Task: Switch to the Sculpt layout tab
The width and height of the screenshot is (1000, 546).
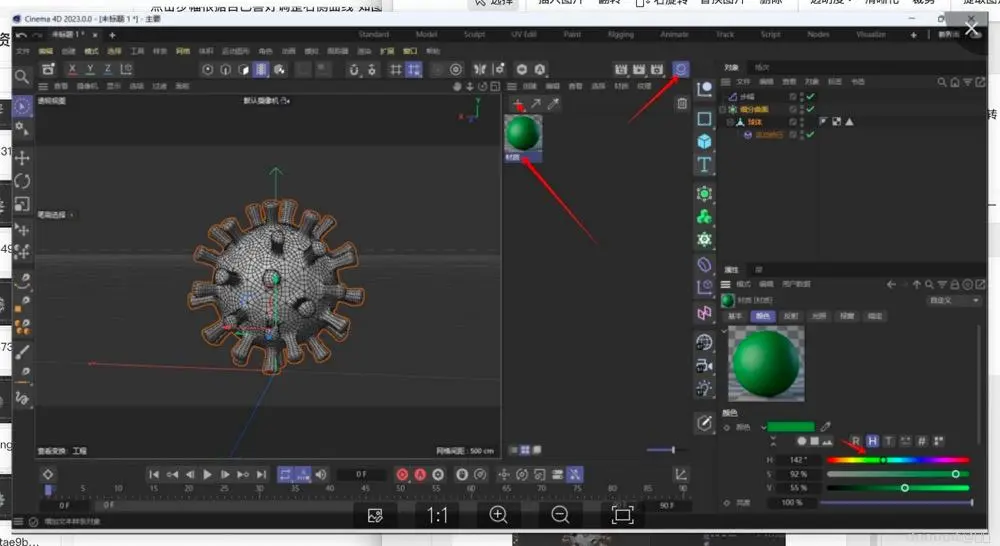Action: (474, 34)
